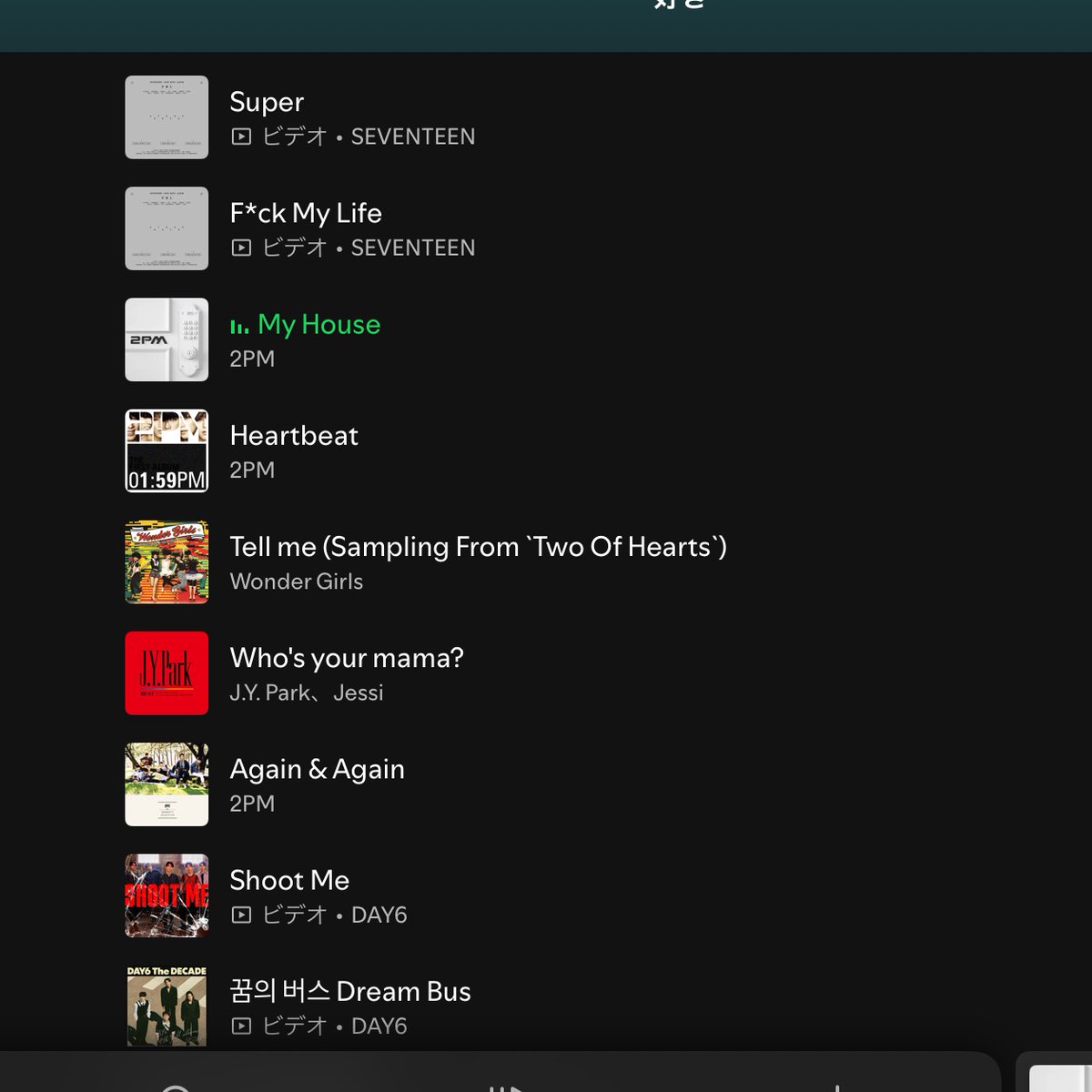Open 2PM artist under Heartbeat

pyautogui.click(x=252, y=470)
